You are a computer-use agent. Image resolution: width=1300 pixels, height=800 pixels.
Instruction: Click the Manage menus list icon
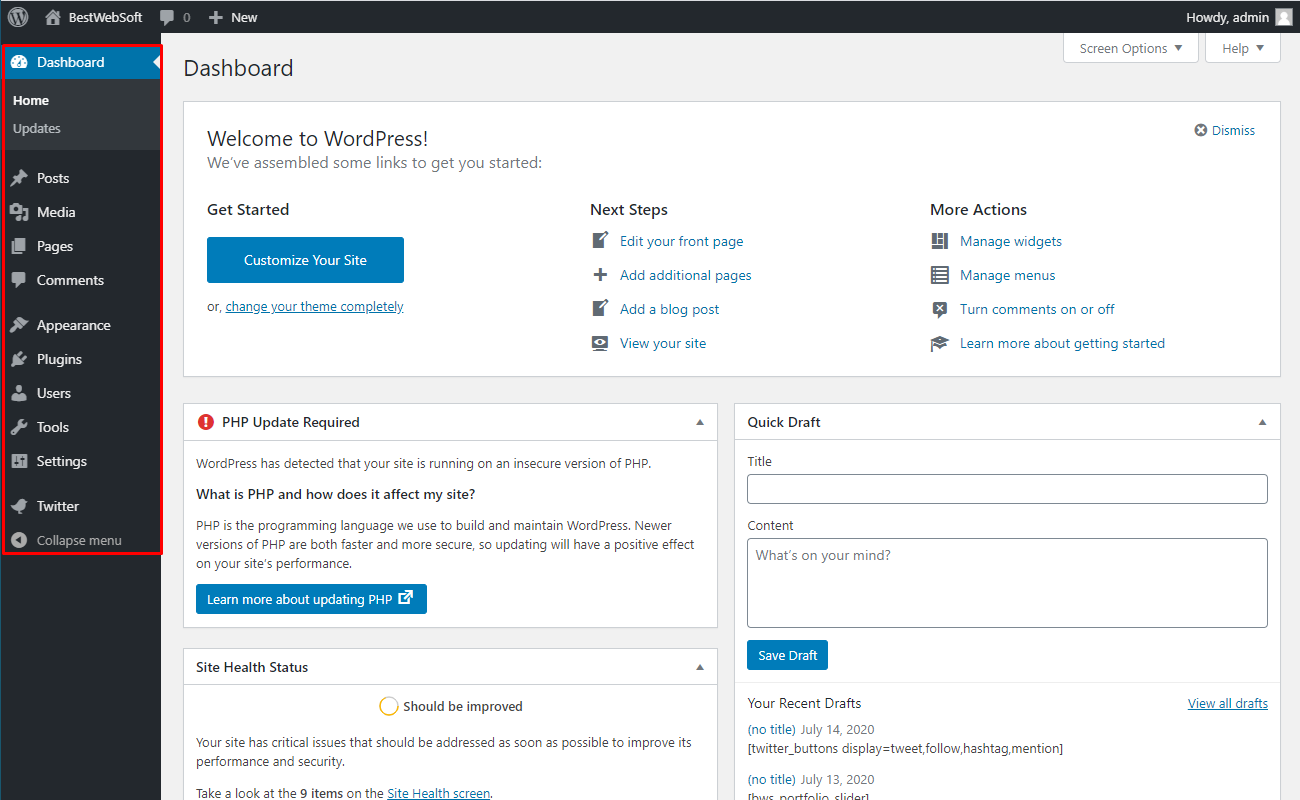(x=939, y=275)
